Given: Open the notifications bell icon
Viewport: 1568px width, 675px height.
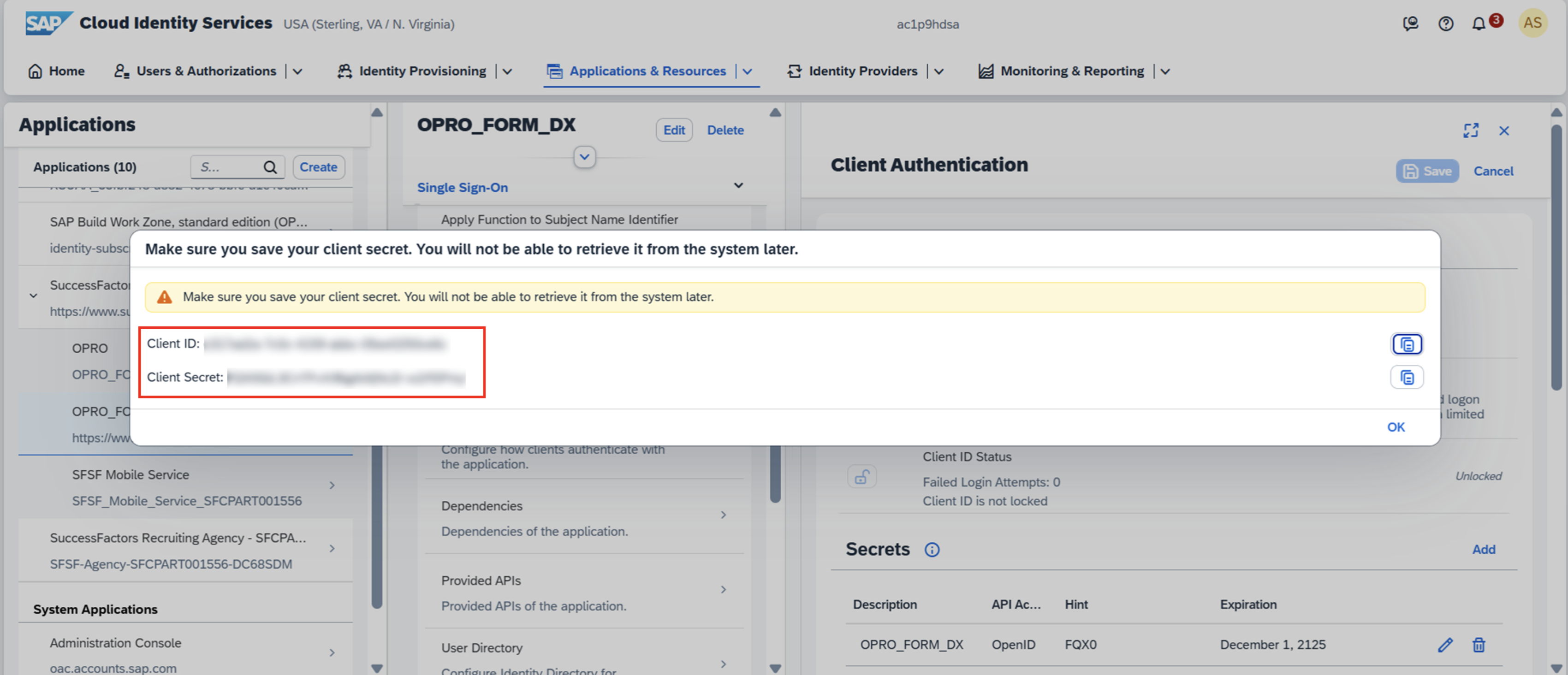Looking at the screenshot, I should point(1478,24).
